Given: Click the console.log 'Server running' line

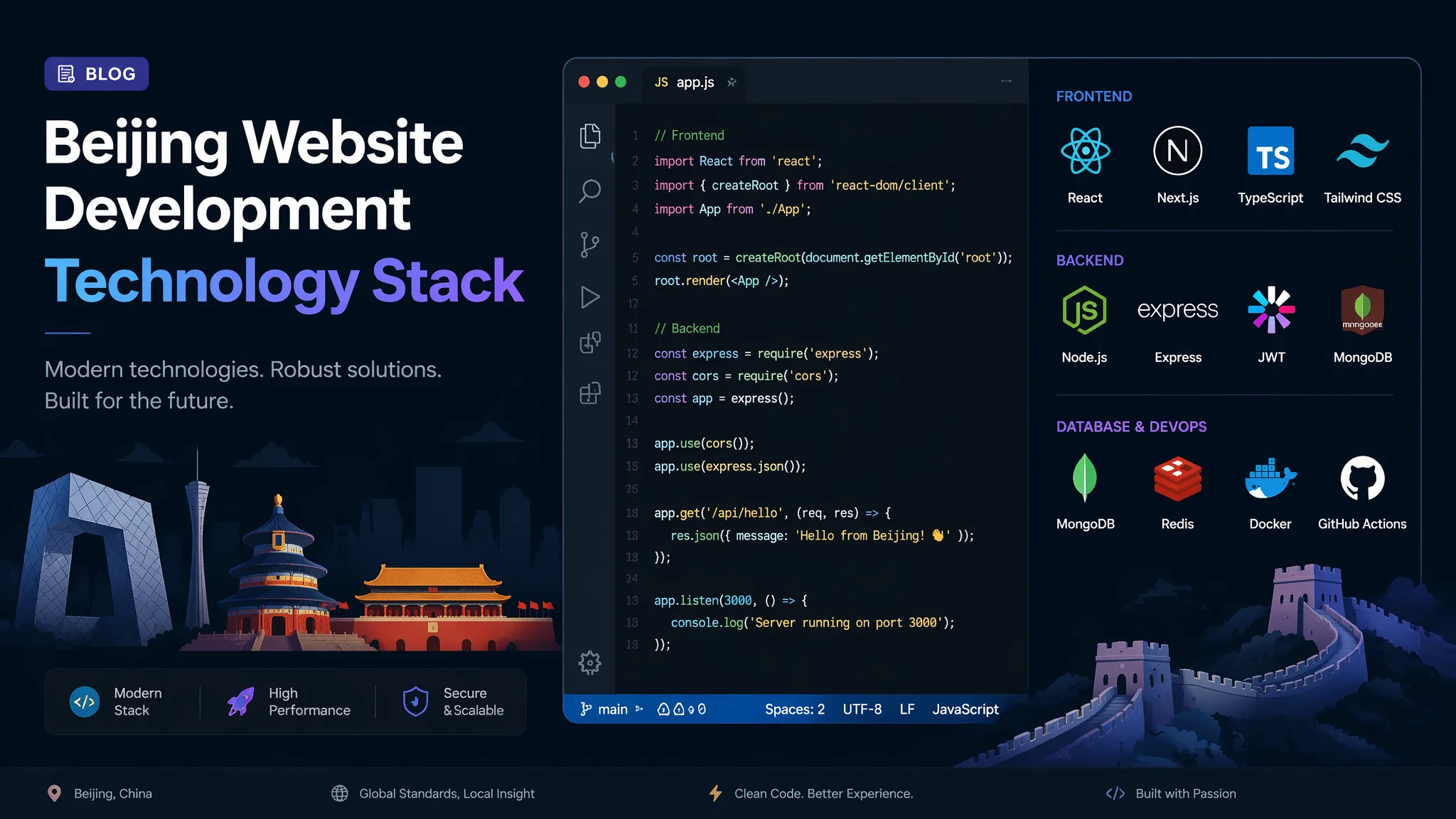Looking at the screenshot, I should point(813,623).
